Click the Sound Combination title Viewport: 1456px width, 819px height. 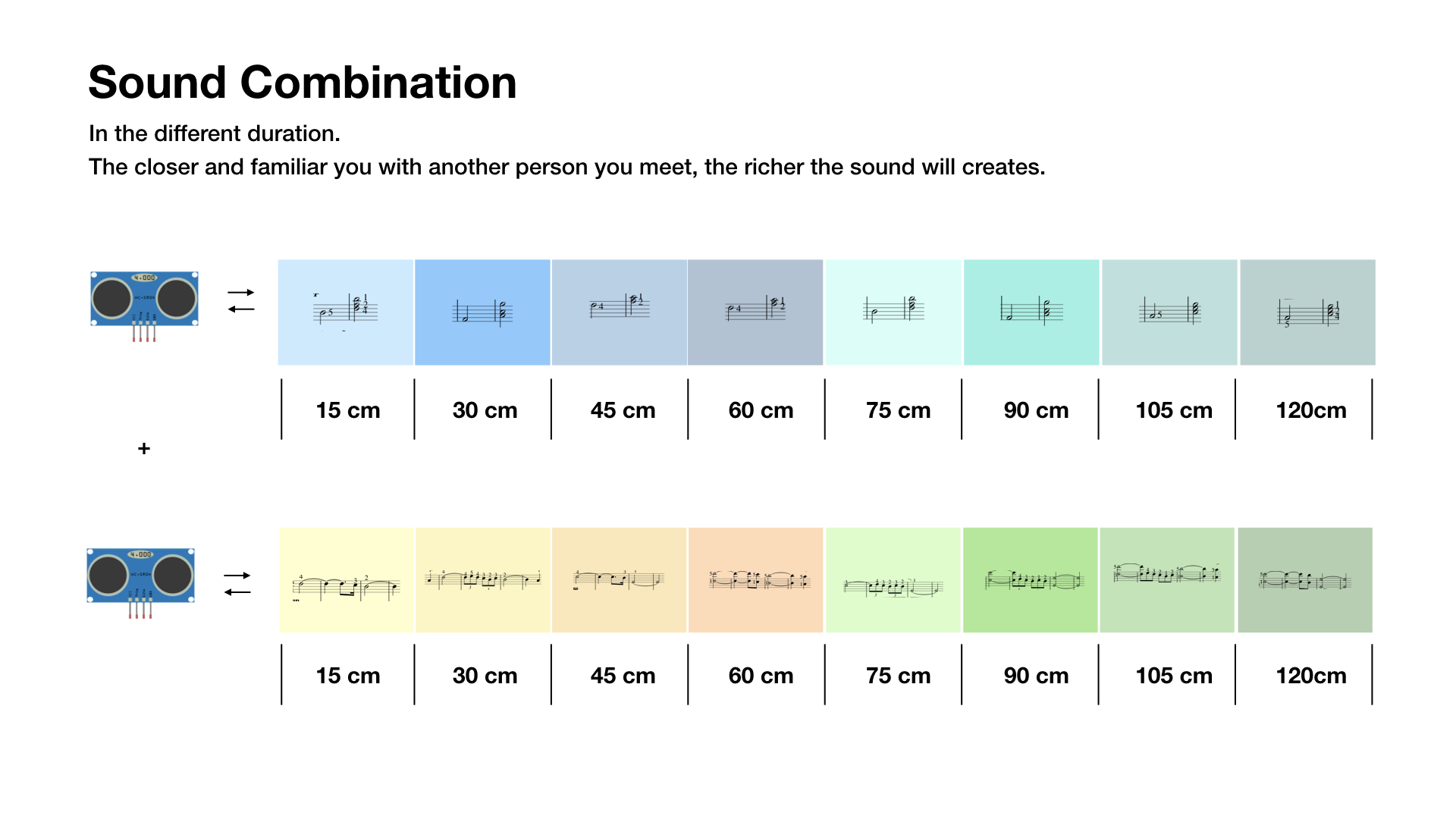coord(303,82)
